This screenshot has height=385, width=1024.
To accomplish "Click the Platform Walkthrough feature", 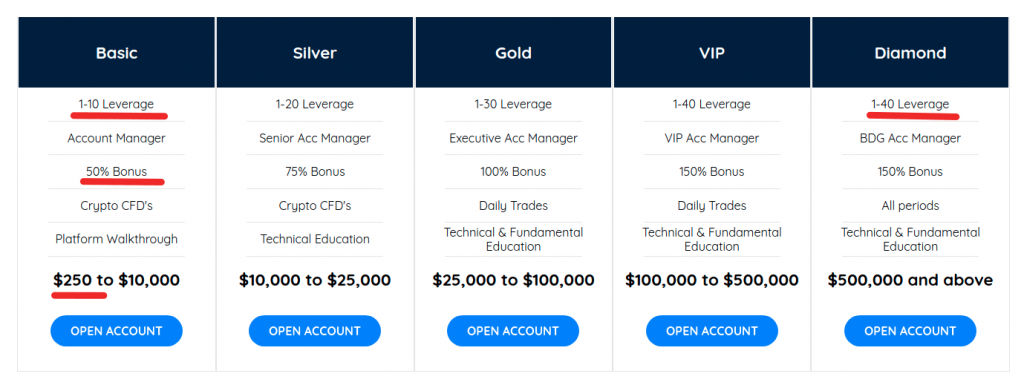I will (x=116, y=239).
